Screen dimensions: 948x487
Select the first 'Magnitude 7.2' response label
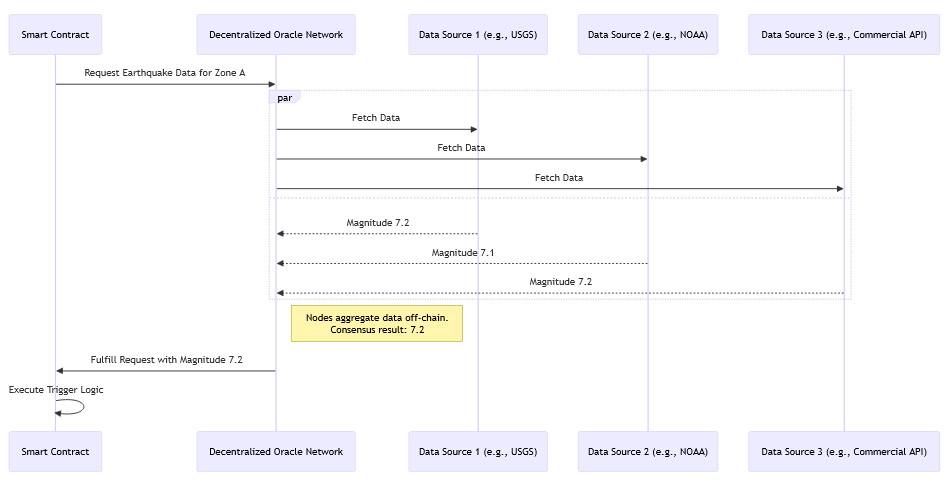(378, 222)
